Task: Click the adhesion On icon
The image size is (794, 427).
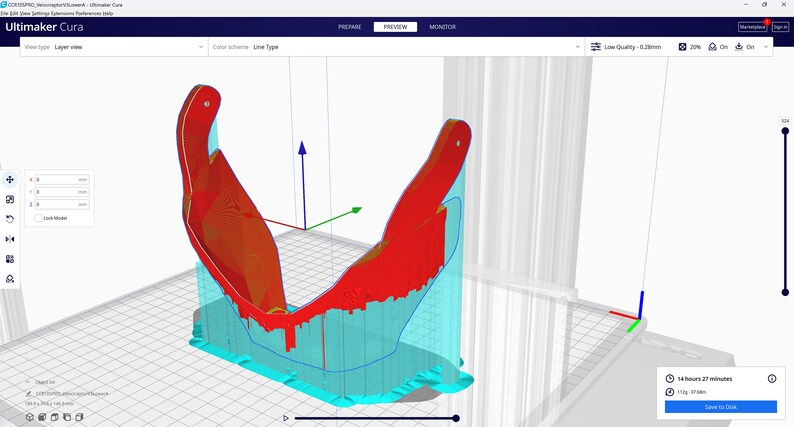Action: click(x=739, y=47)
